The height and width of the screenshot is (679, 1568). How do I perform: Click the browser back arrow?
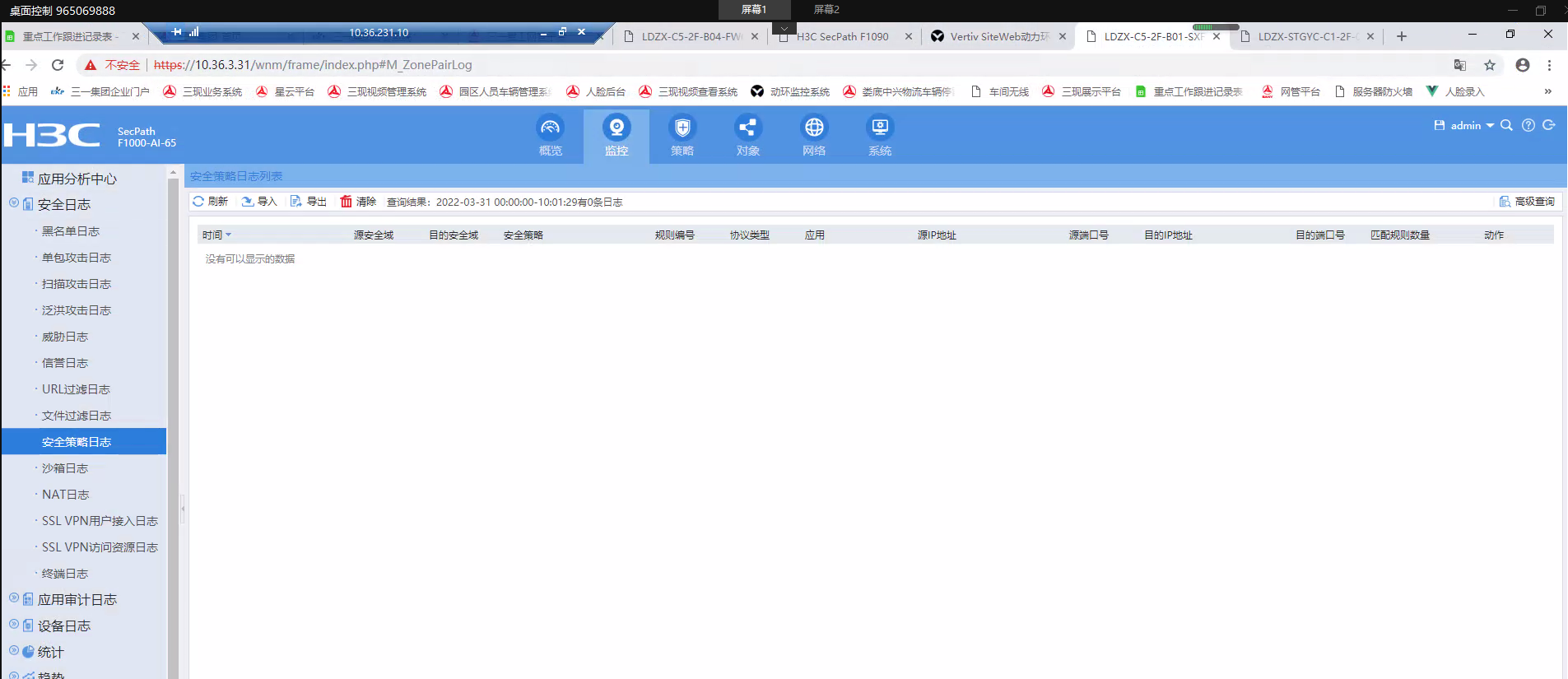[7, 65]
